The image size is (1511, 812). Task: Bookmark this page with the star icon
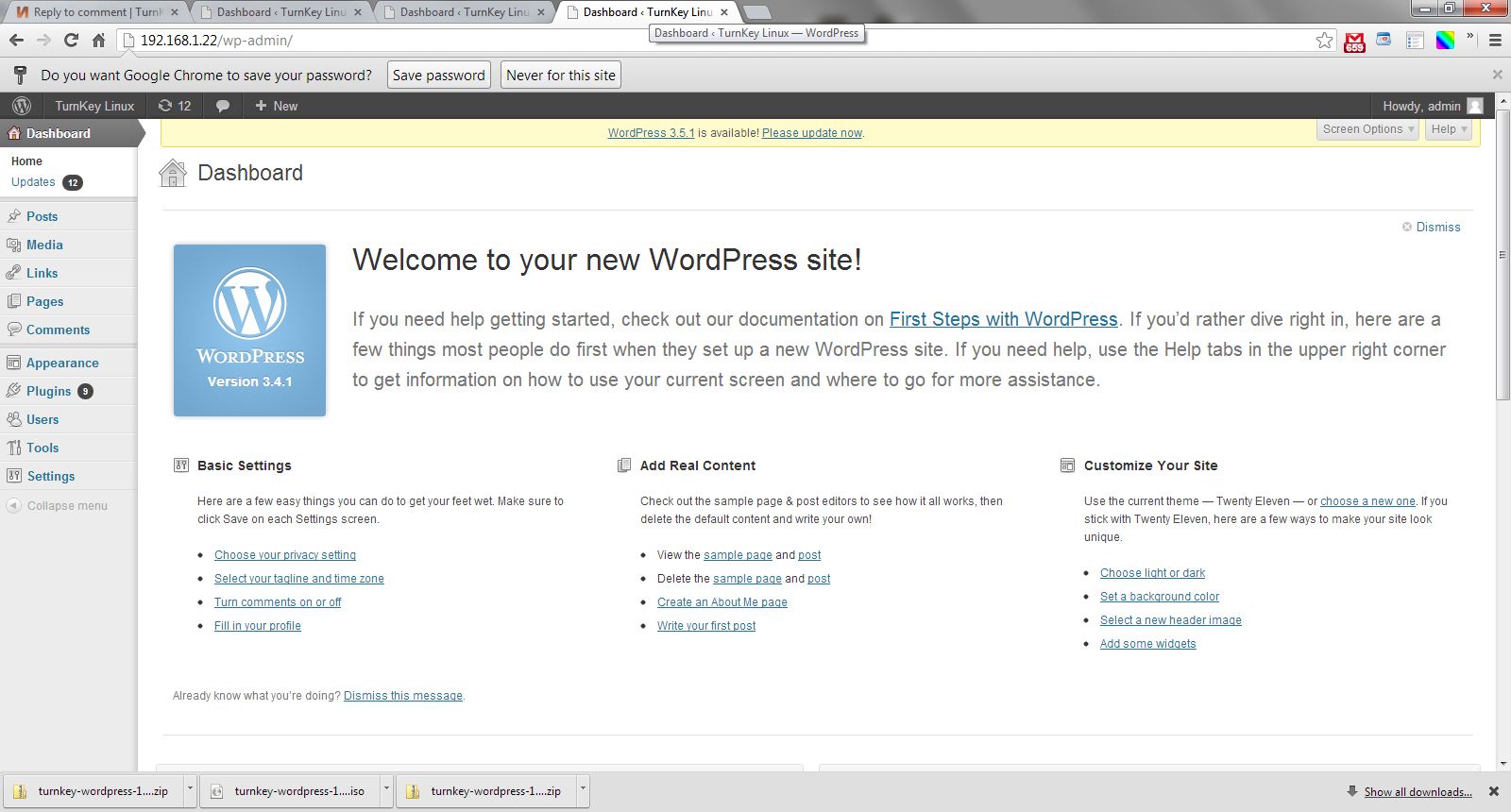[1324, 40]
